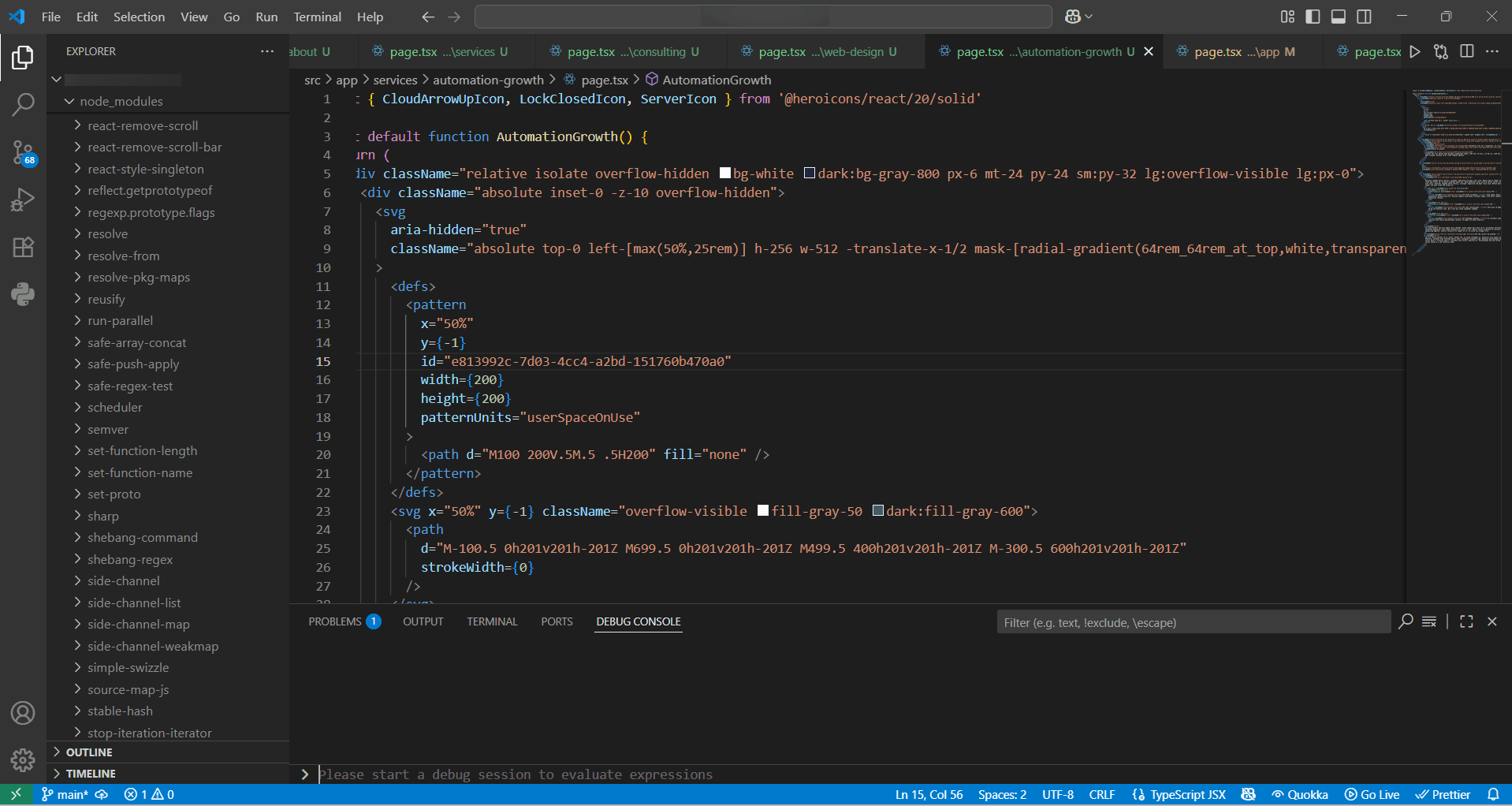Split the editor to the right

coord(1466,51)
